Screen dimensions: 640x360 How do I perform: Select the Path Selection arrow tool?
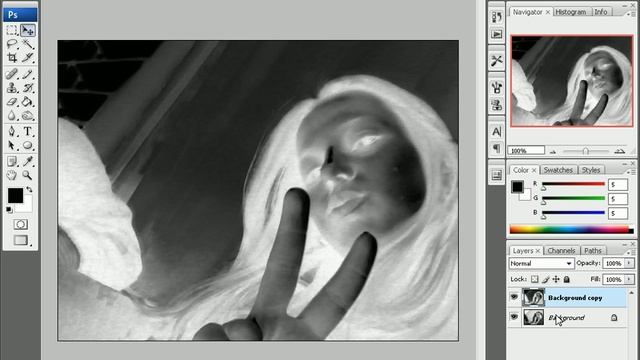(12, 145)
